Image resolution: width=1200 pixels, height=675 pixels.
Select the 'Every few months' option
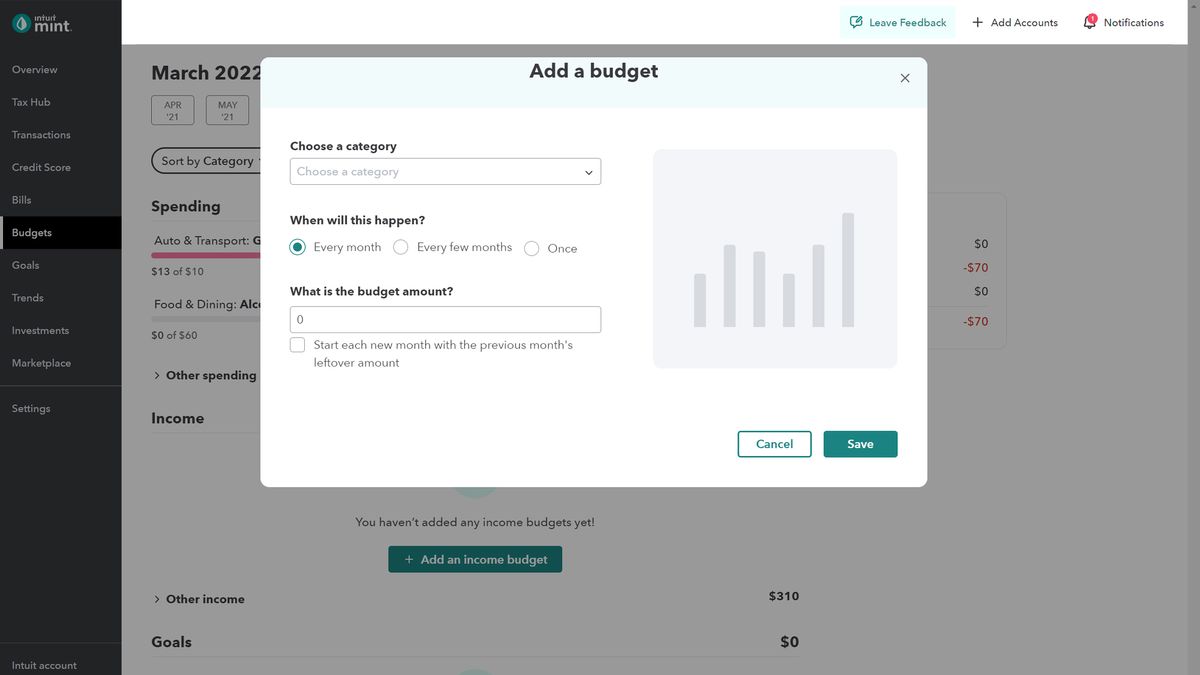pyautogui.click(x=401, y=246)
